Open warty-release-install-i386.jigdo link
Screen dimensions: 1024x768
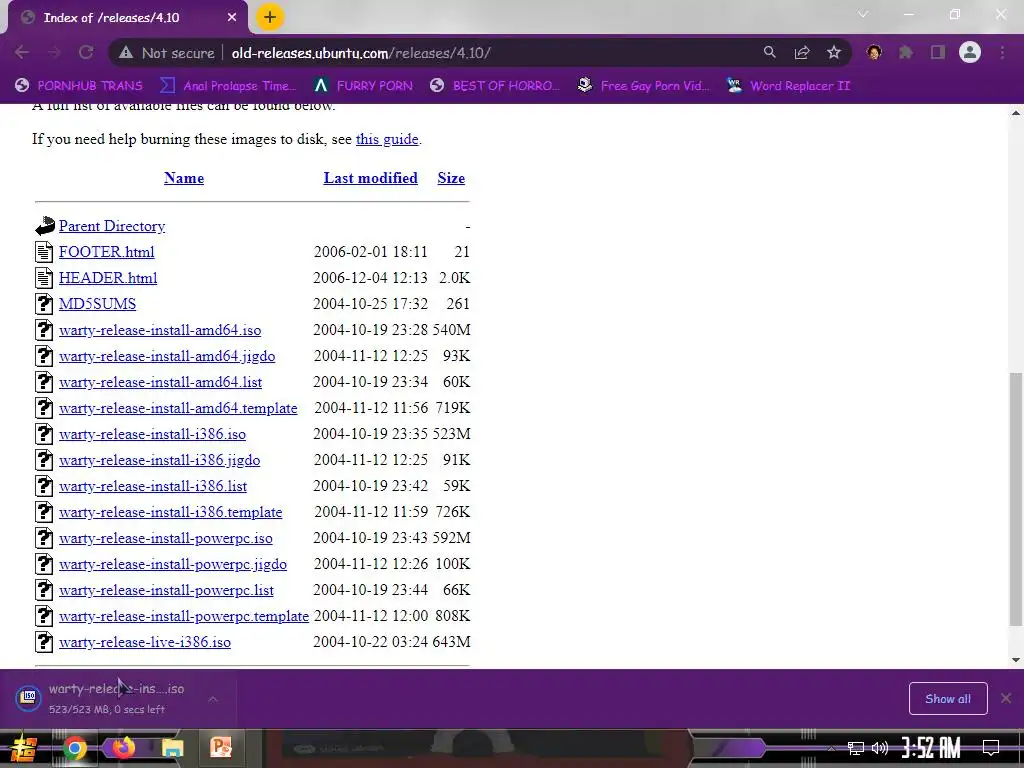click(x=159, y=460)
